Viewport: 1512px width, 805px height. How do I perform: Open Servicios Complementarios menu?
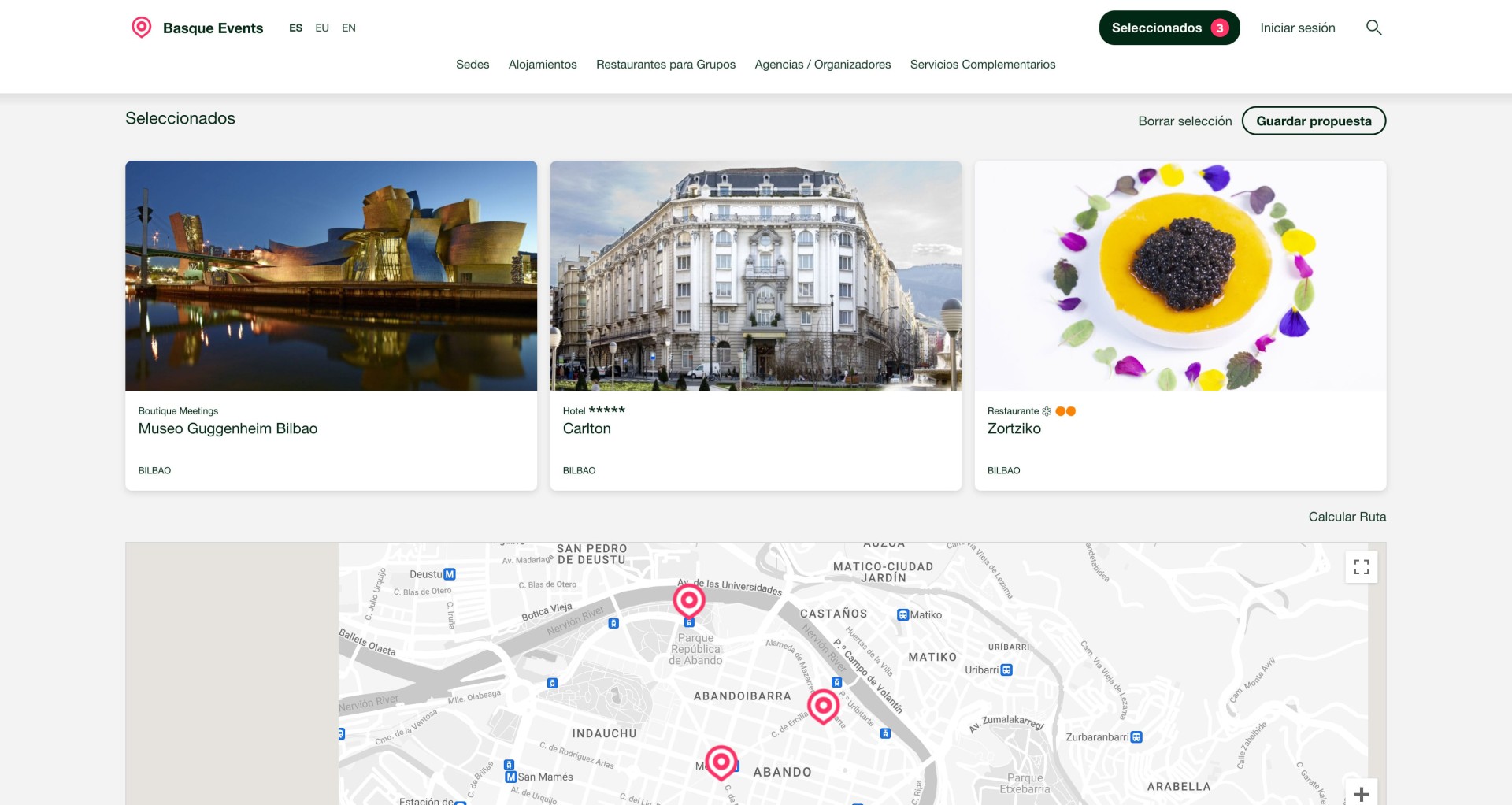click(x=983, y=65)
